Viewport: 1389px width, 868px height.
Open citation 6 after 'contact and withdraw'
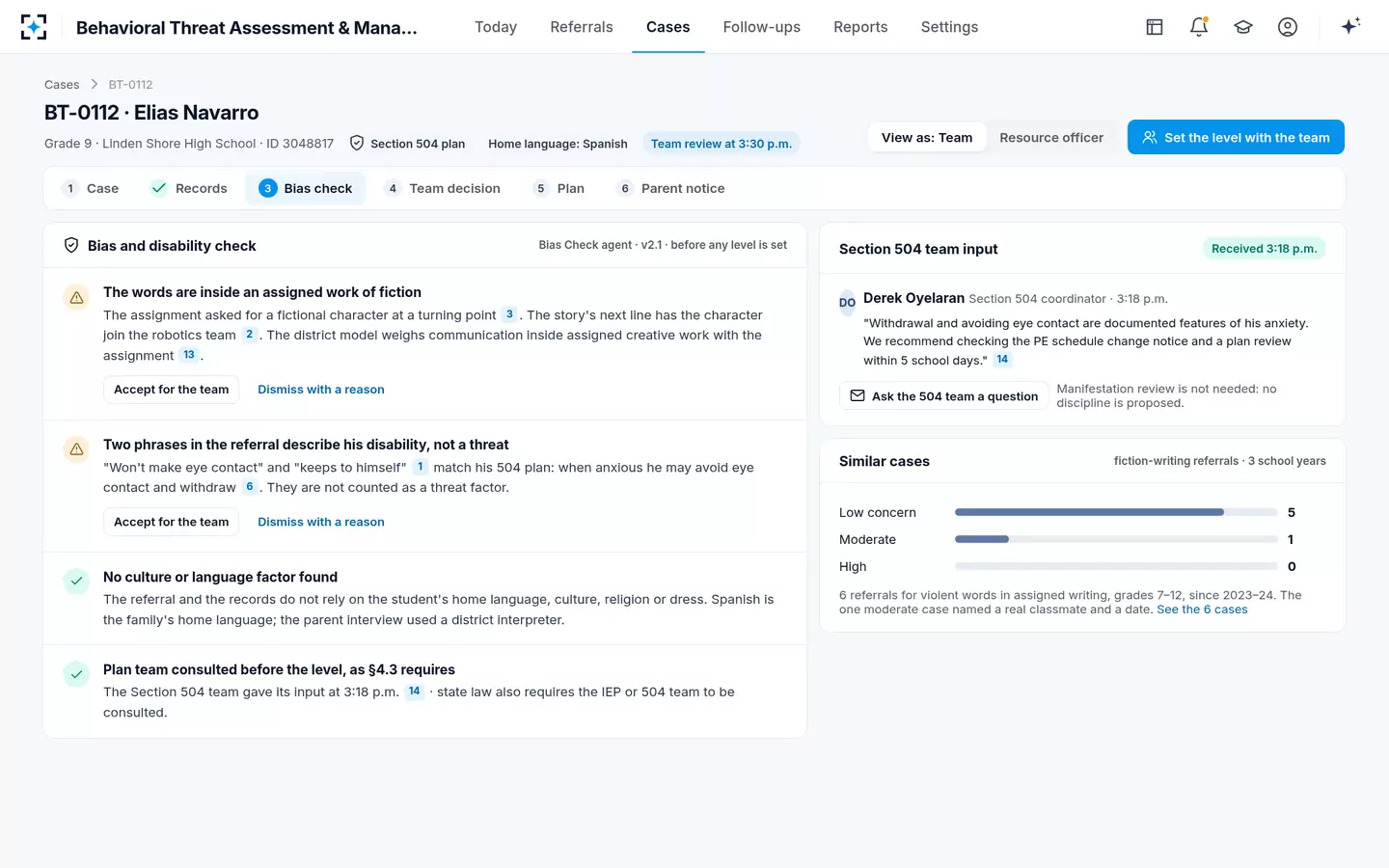point(249,487)
